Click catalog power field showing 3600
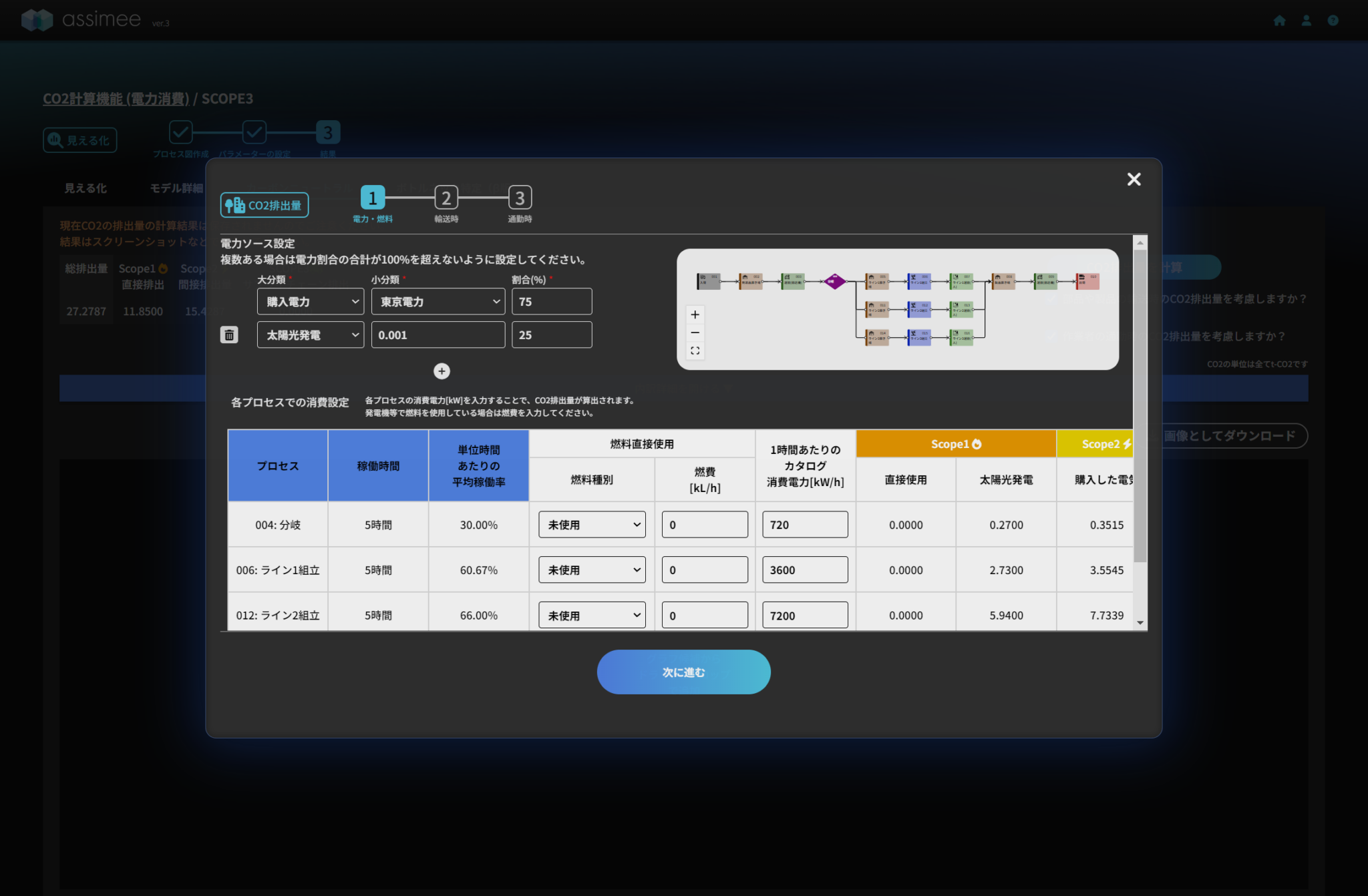Viewport: 1368px width, 896px height. pyautogui.click(x=804, y=570)
